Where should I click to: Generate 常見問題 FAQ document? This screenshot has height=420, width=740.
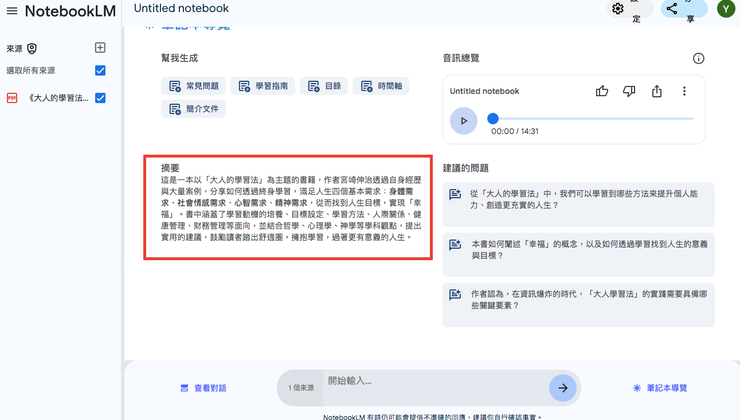click(x=194, y=87)
